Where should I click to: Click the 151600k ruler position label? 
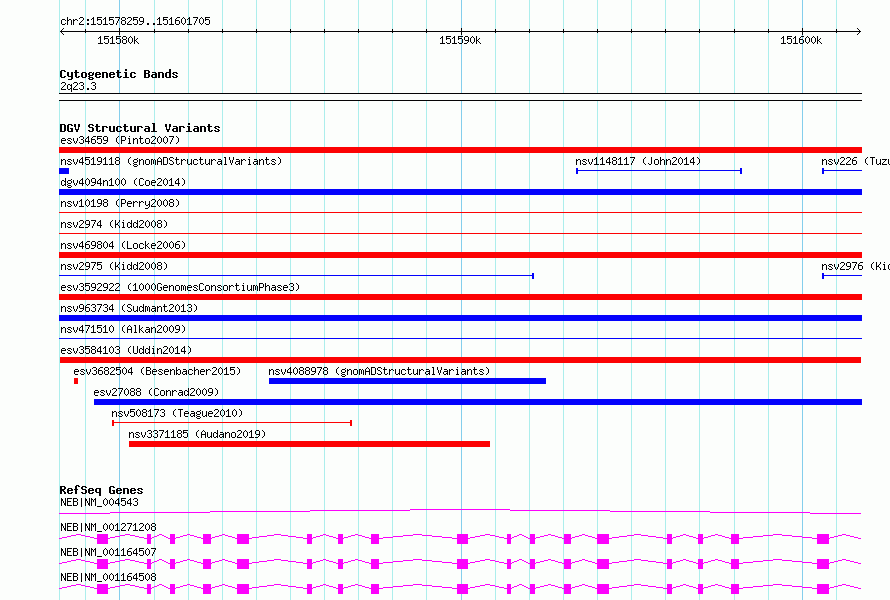point(801,40)
